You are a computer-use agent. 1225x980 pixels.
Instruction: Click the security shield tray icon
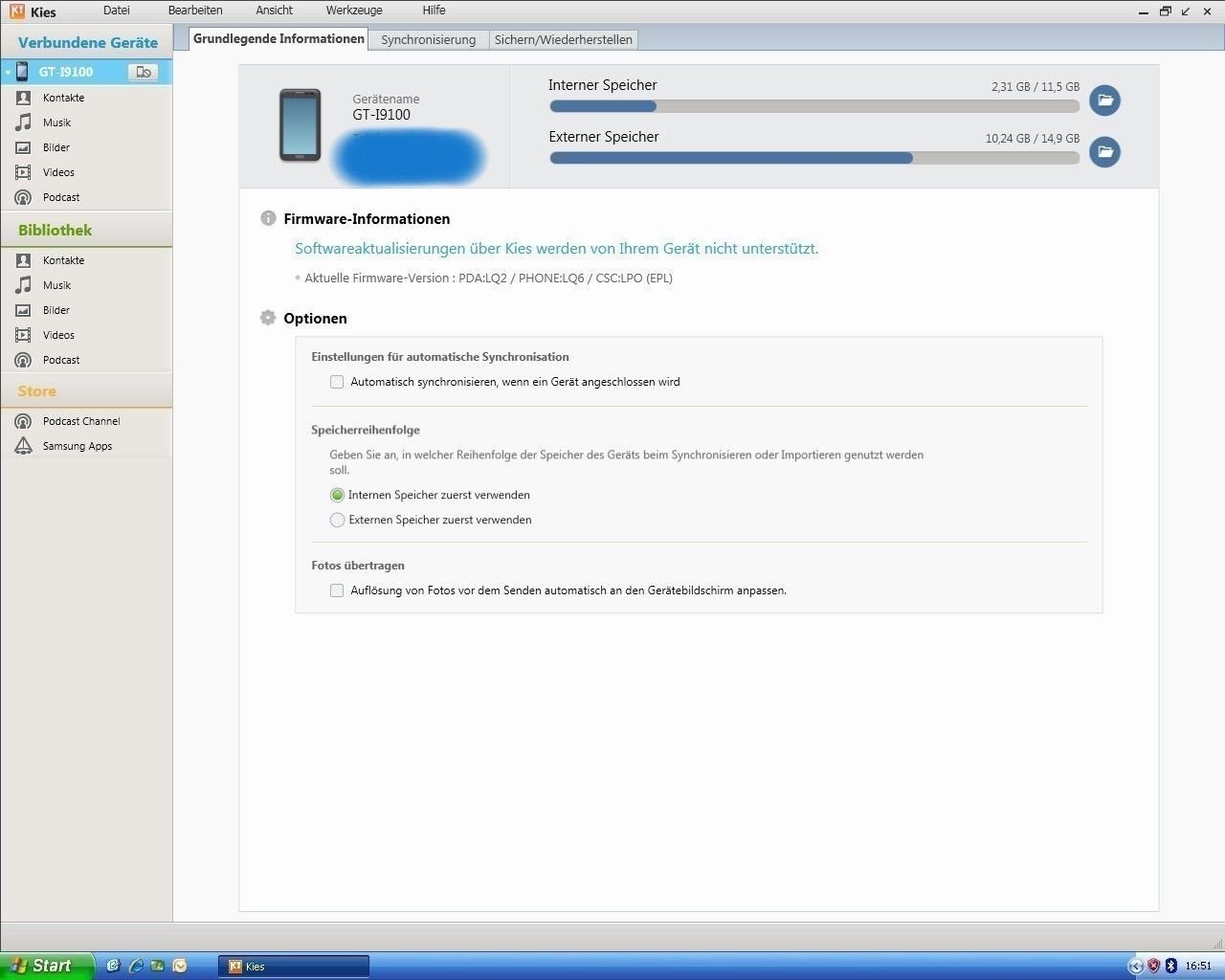click(x=1153, y=966)
